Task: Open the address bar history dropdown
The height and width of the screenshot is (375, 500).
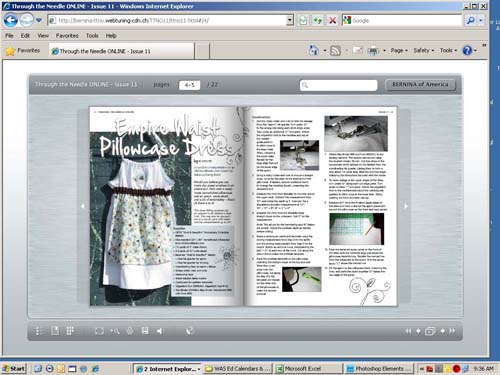Action: 290,20
